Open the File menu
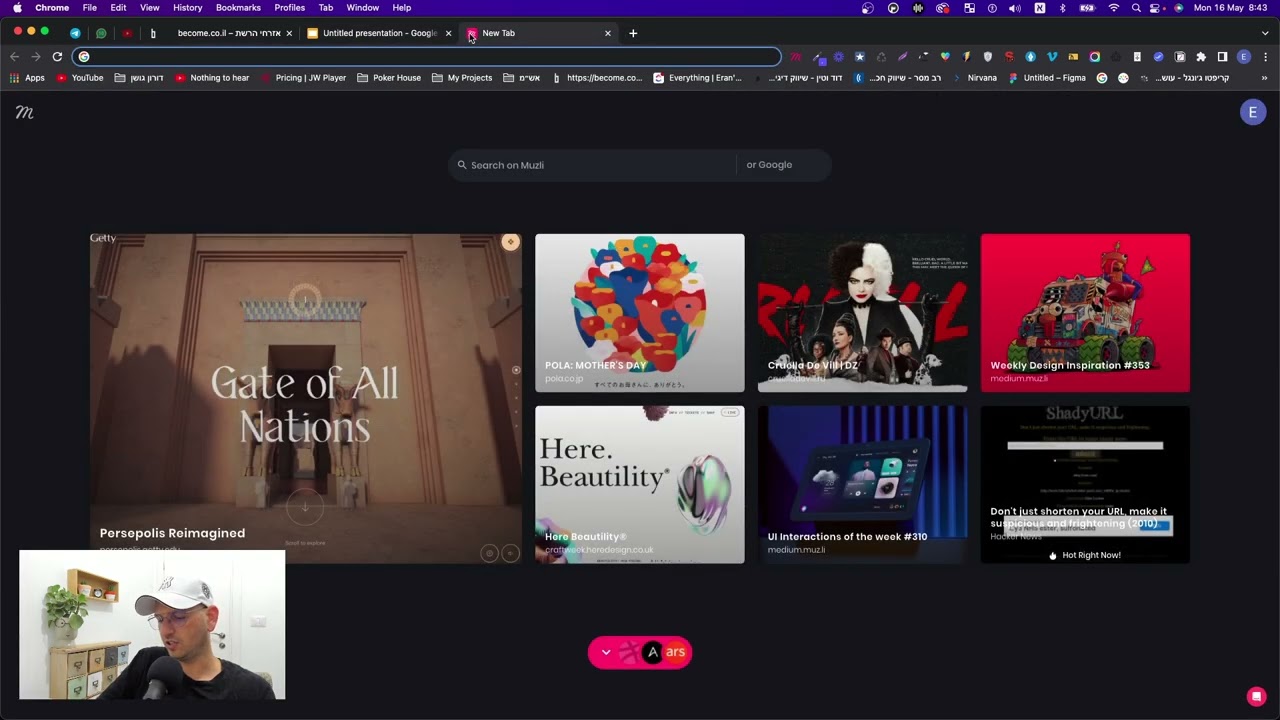 pyautogui.click(x=90, y=8)
